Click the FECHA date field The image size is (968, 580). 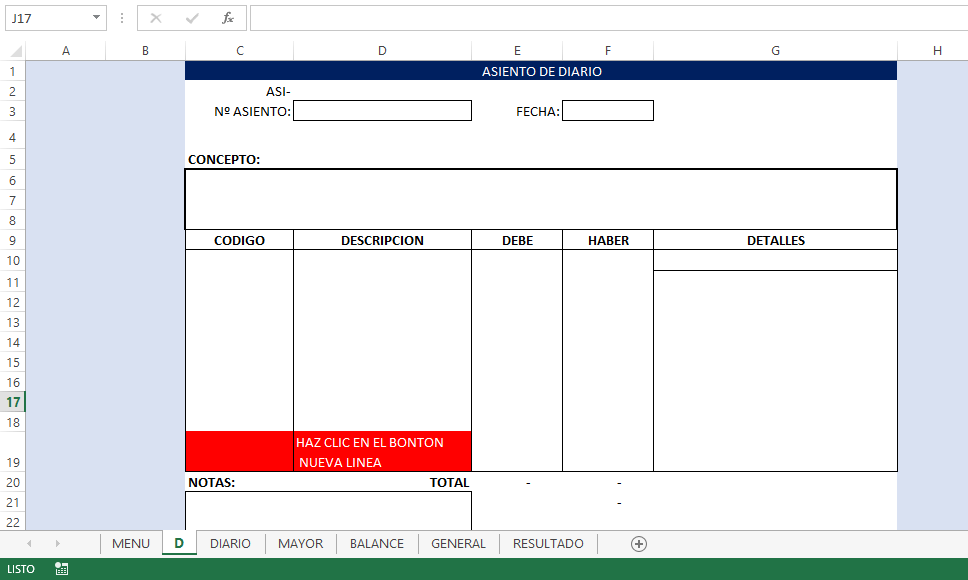pyautogui.click(x=608, y=111)
